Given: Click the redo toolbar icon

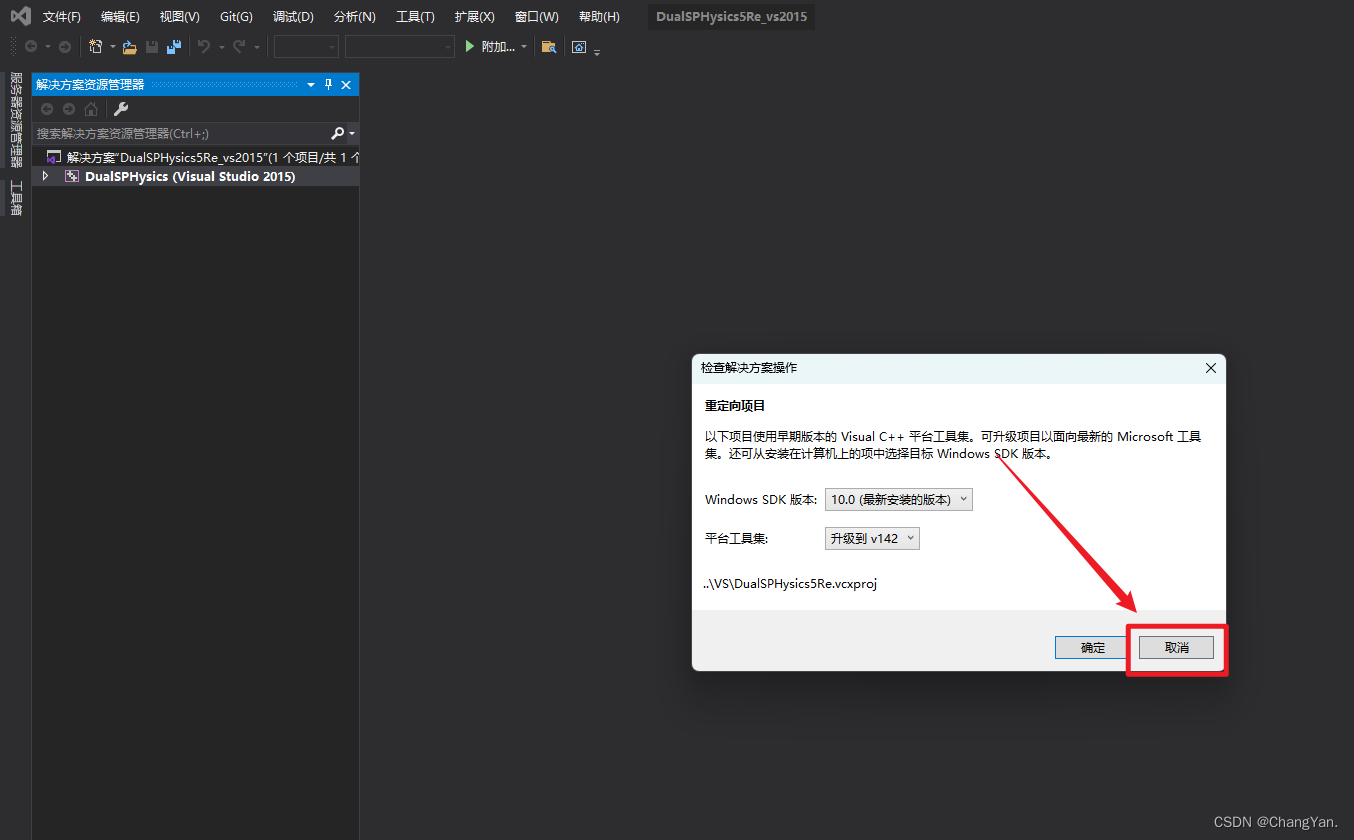Looking at the screenshot, I should [x=240, y=47].
